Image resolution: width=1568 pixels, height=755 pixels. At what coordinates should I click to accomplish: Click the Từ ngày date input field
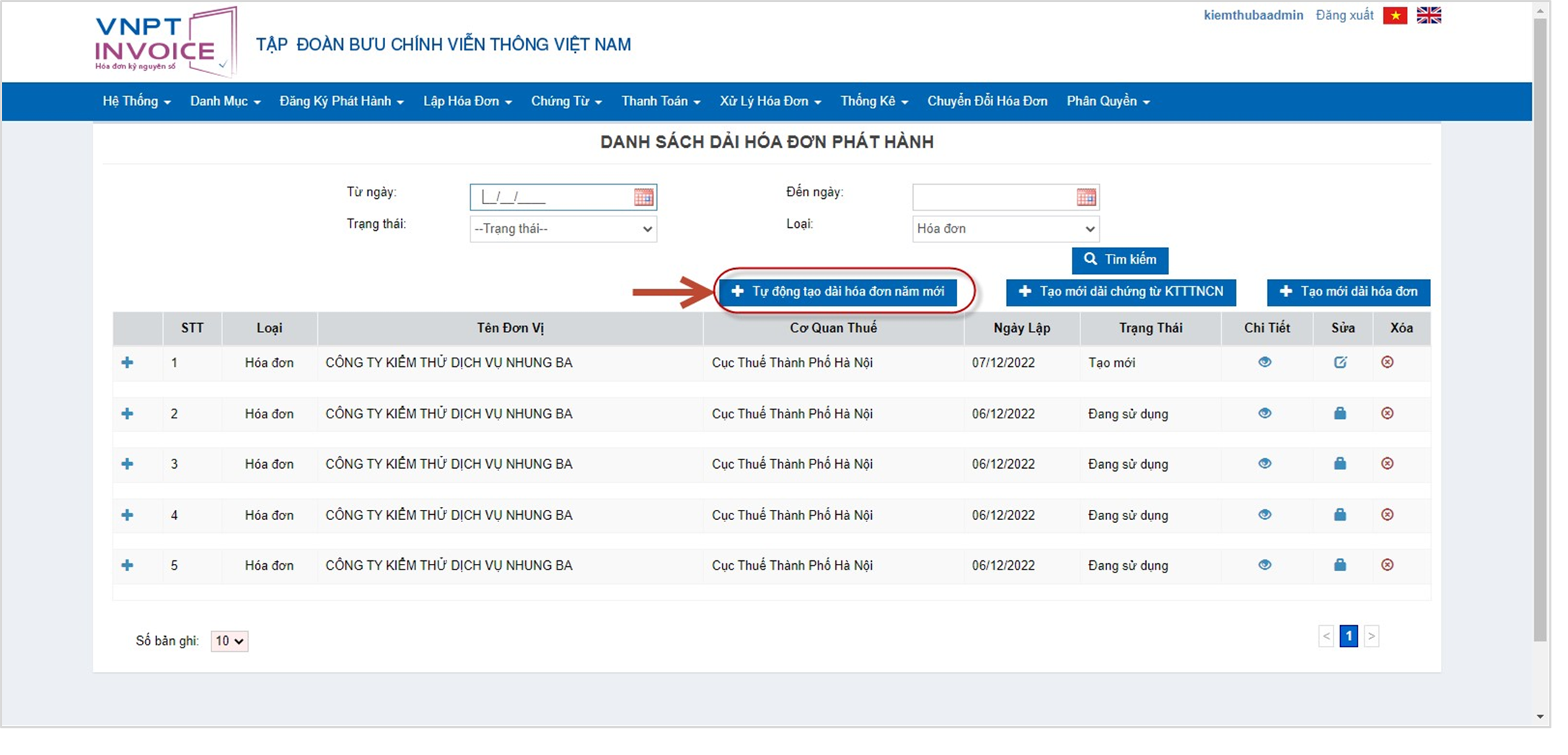click(552, 198)
